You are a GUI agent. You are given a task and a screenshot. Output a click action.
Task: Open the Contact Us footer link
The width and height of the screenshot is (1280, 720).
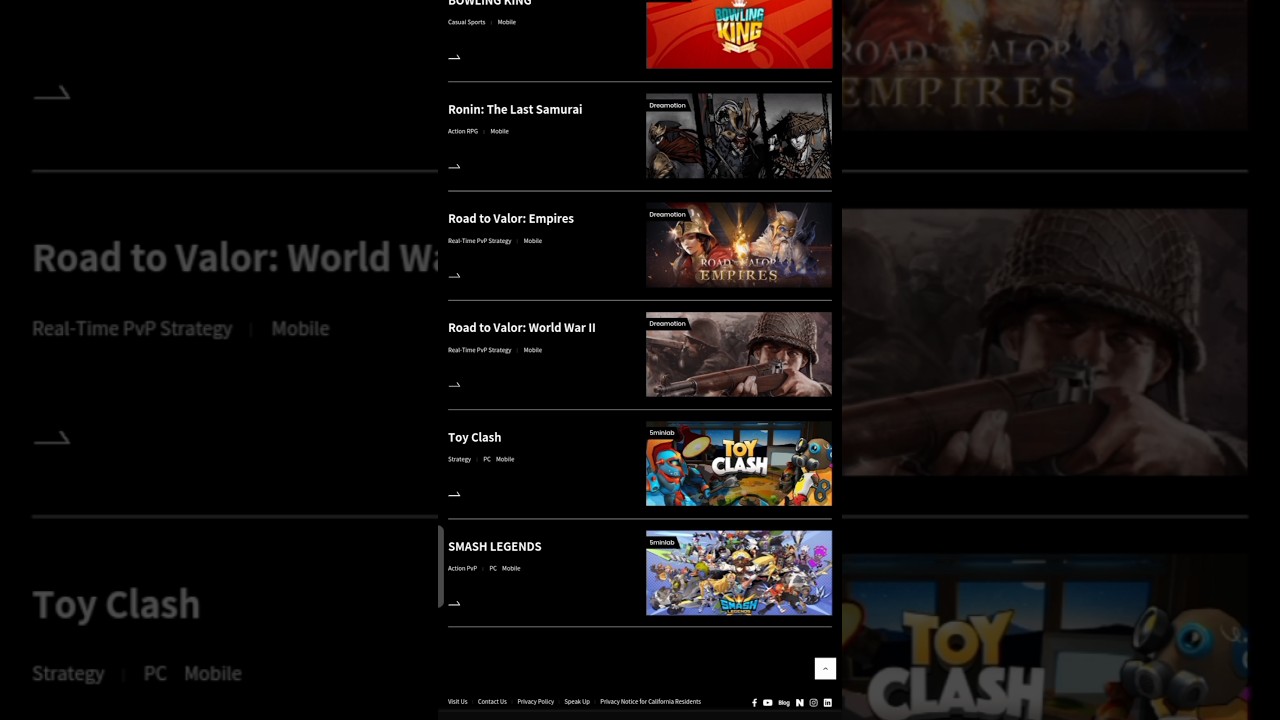(492, 702)
